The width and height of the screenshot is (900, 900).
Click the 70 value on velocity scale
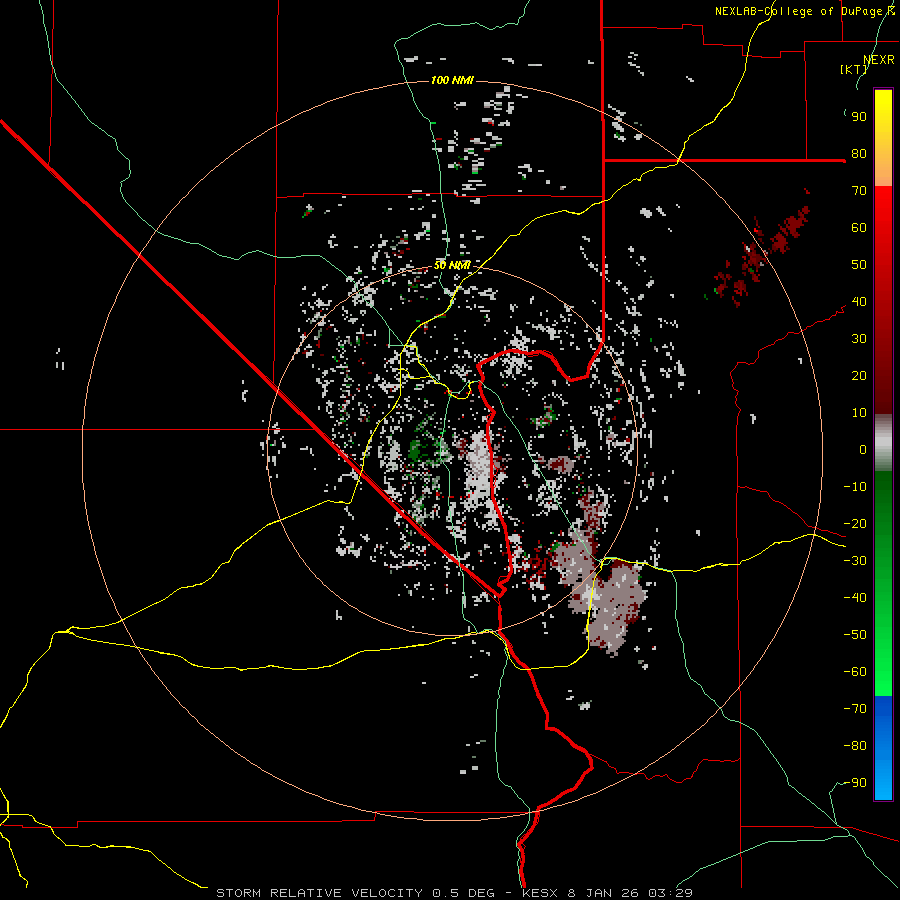pos(859,191)
